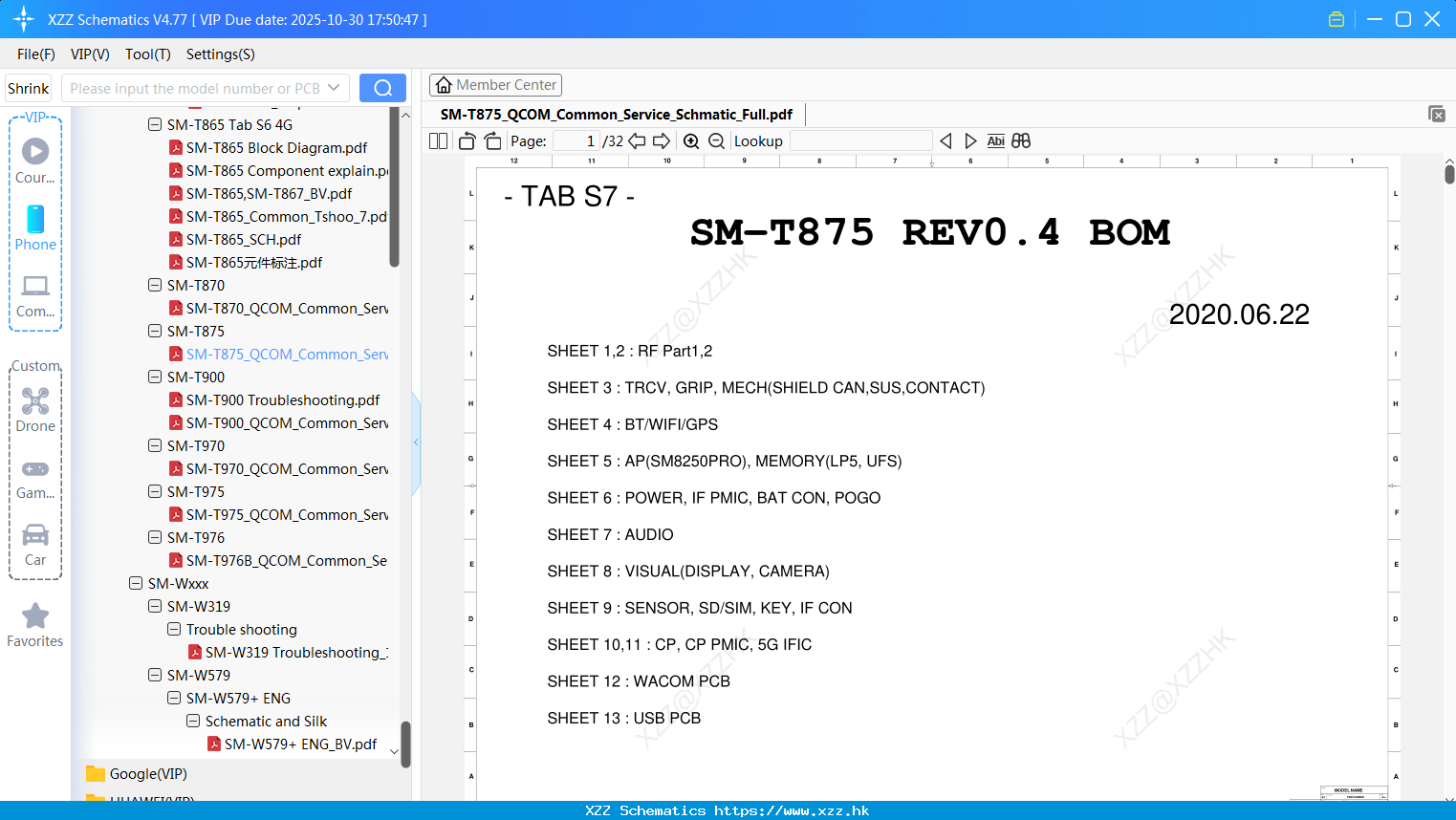This screenshot has width=1456, height=820.
Task: Collapse SM-T865 Tab S6 4G node
Action: coord(155,124)
